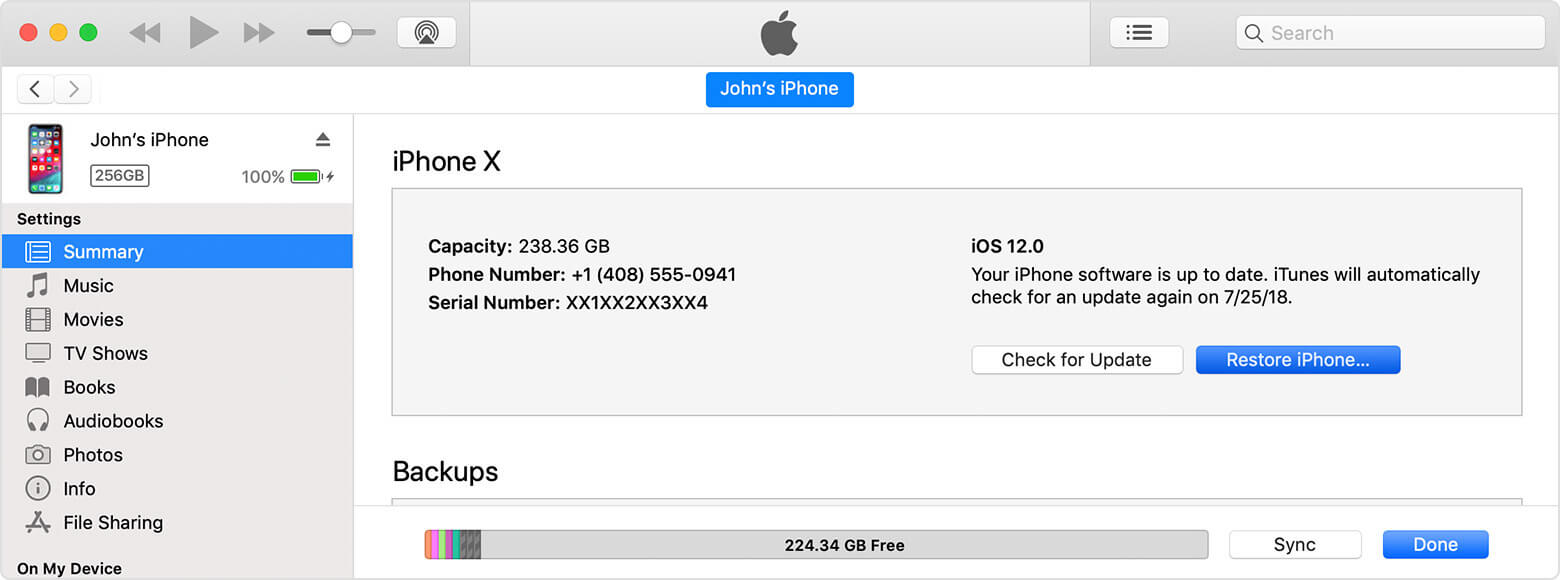Image resolution: width=1560 pixels, height=580 pixels.
Task: Click the Restore iPhone button
Action: click(1297, 360)
